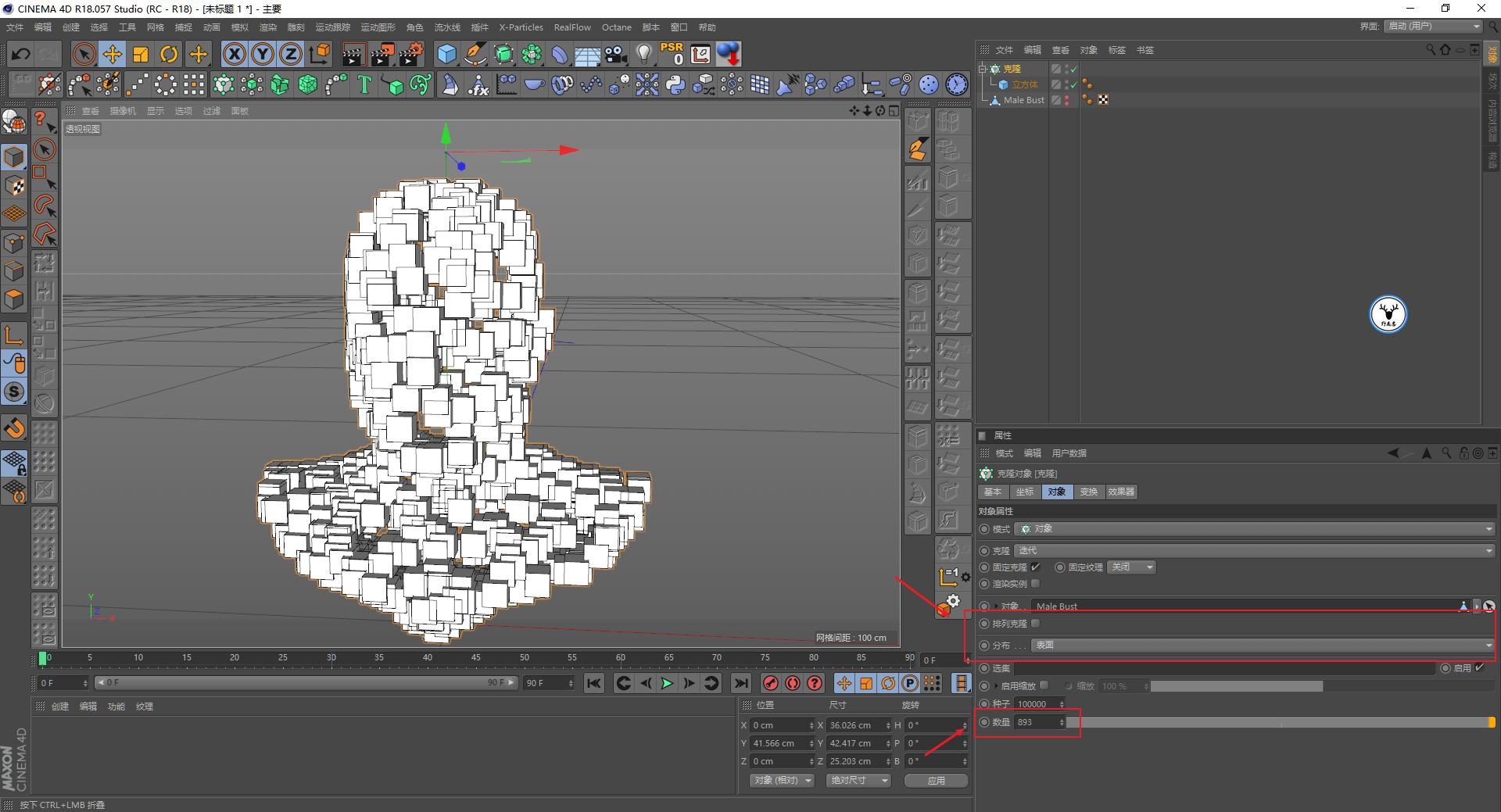Open the 运动图形 menu
The image size is (1501, 812).
click(378, 27)
